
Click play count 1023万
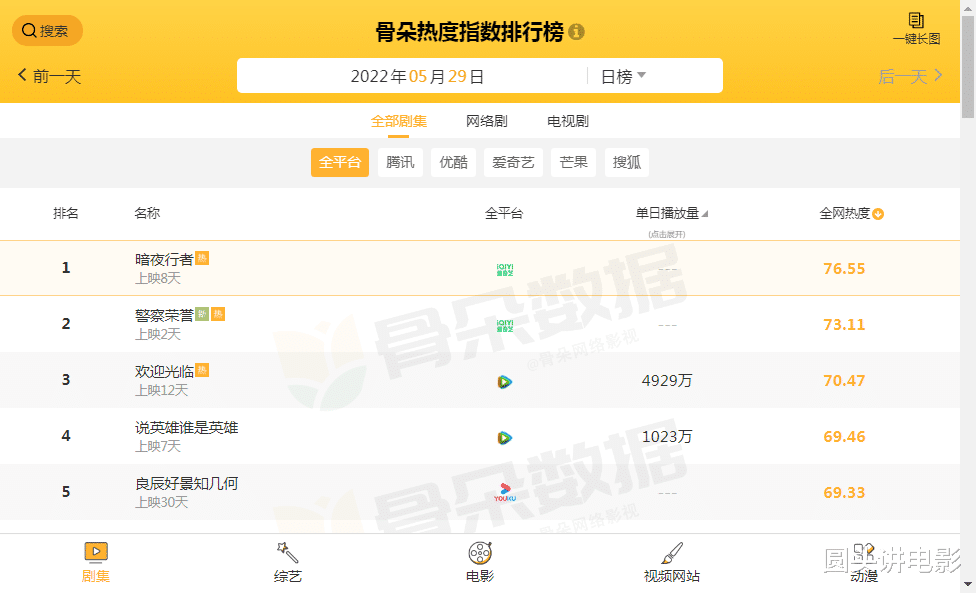tap(667, 437)
